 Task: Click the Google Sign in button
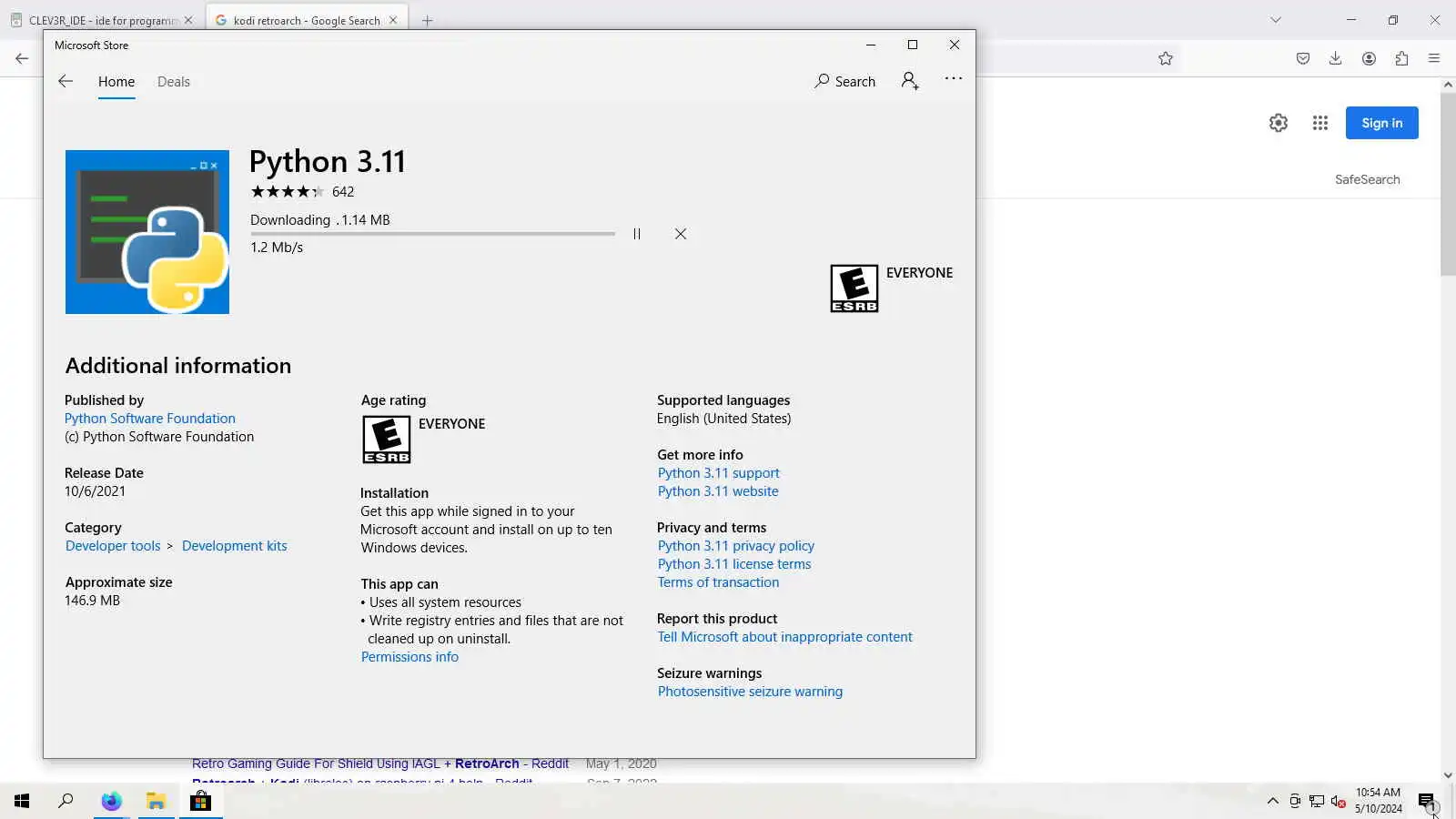coord(1381,123)
